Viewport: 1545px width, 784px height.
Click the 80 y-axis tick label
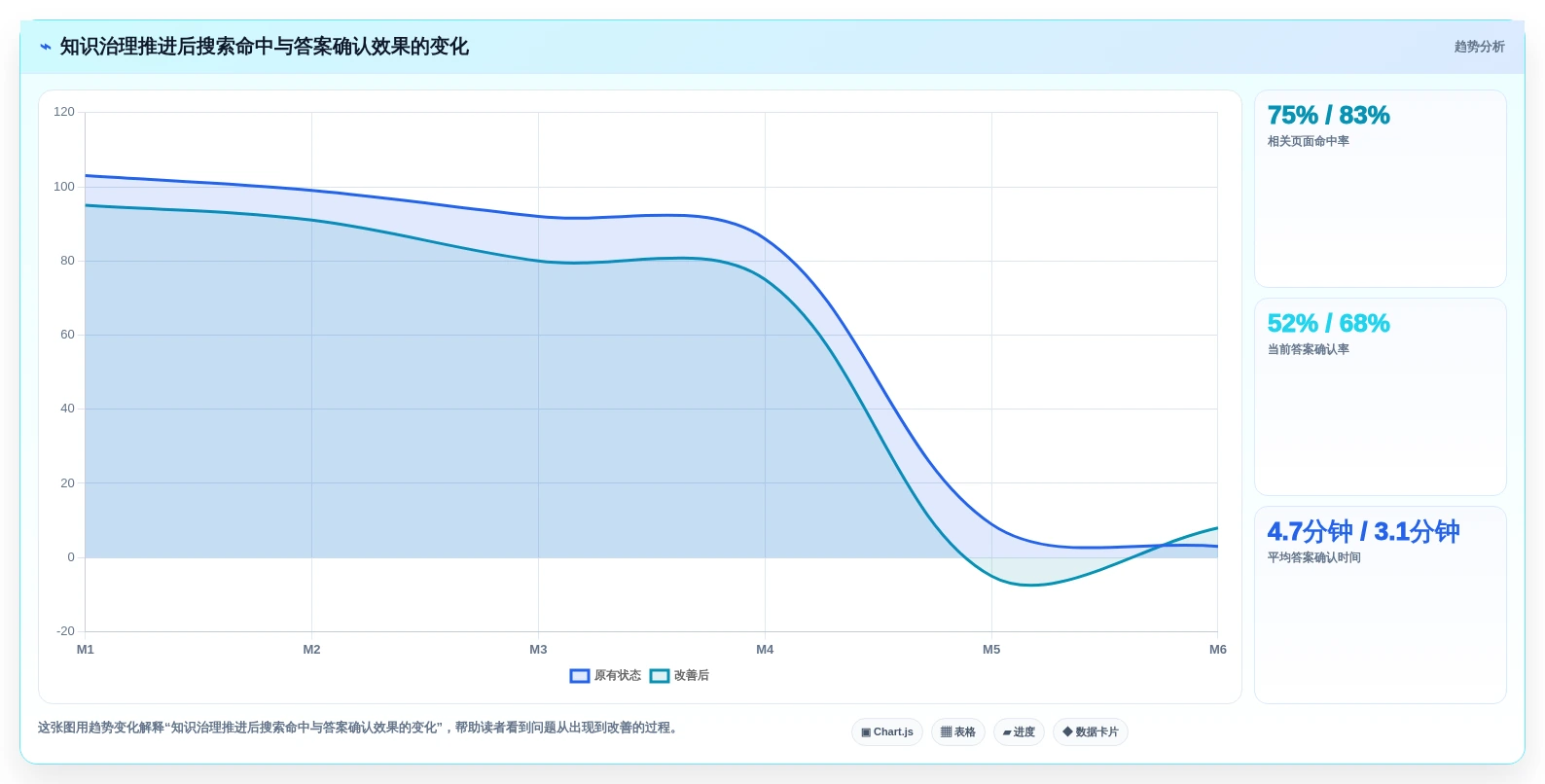pyautogui.click(x=67, y=261)
